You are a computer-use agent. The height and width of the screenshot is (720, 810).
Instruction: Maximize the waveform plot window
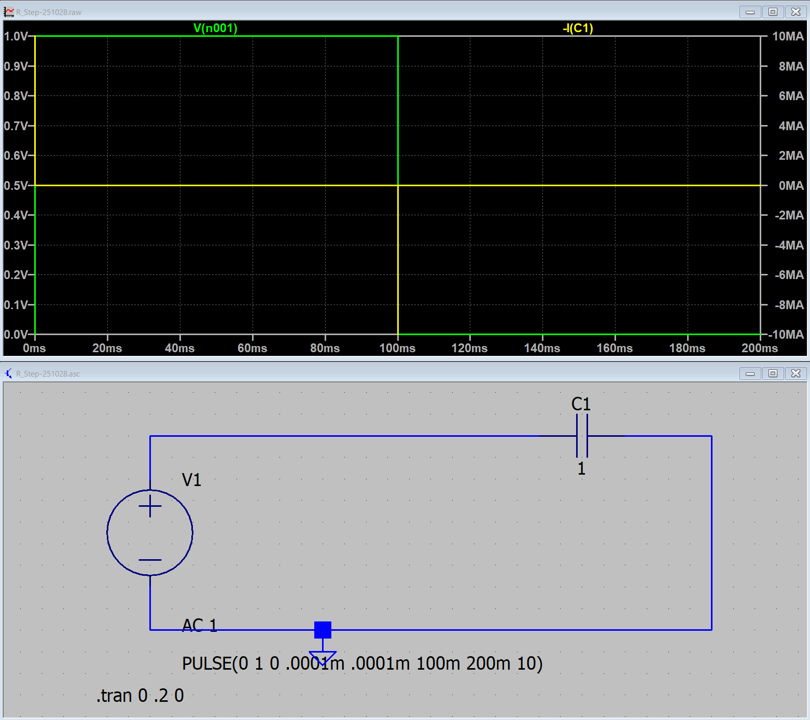(x=773, y=12)
